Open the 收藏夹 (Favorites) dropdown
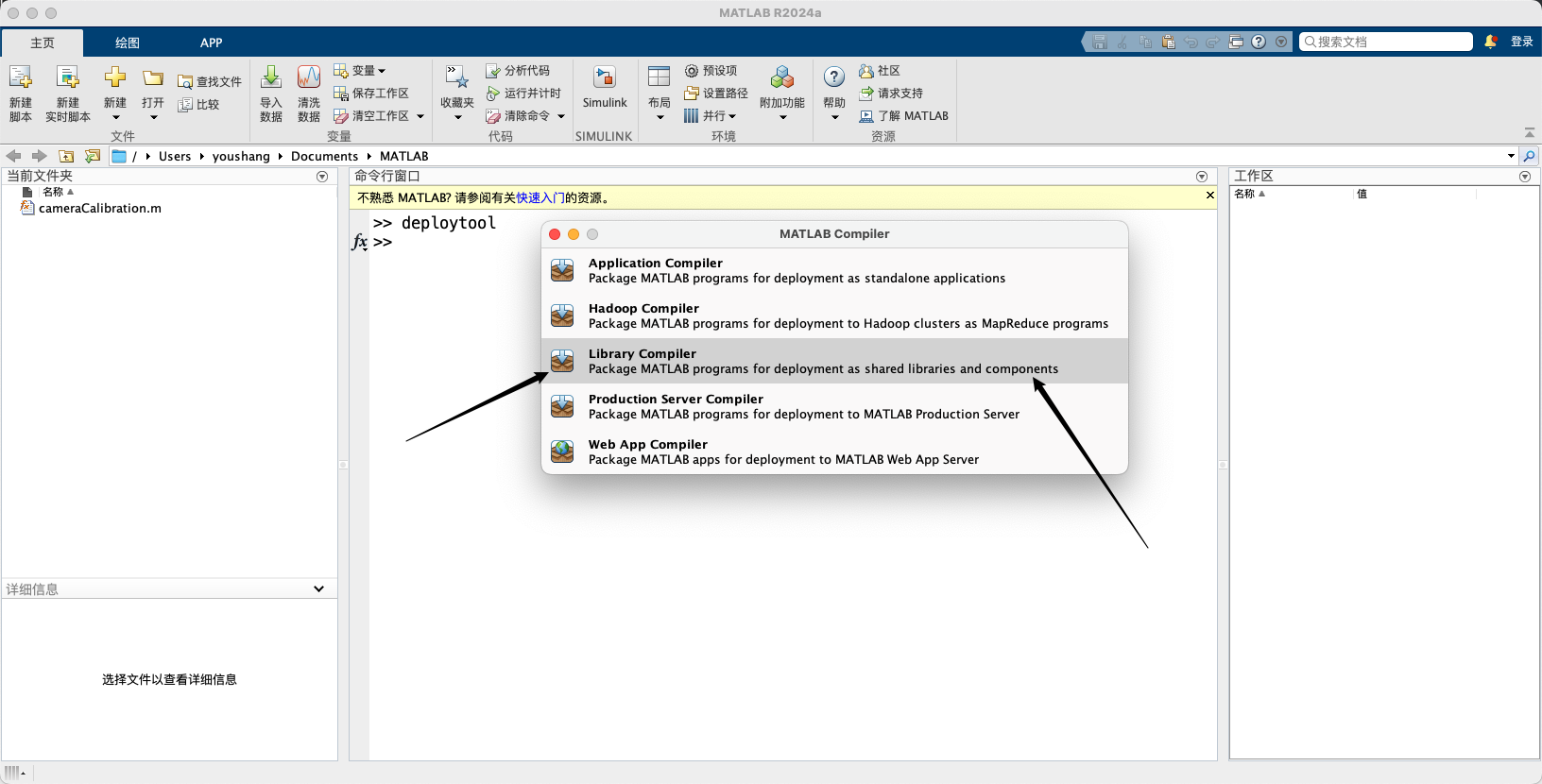The height and width of the screenshot is (784, 1542). point(457,93)
